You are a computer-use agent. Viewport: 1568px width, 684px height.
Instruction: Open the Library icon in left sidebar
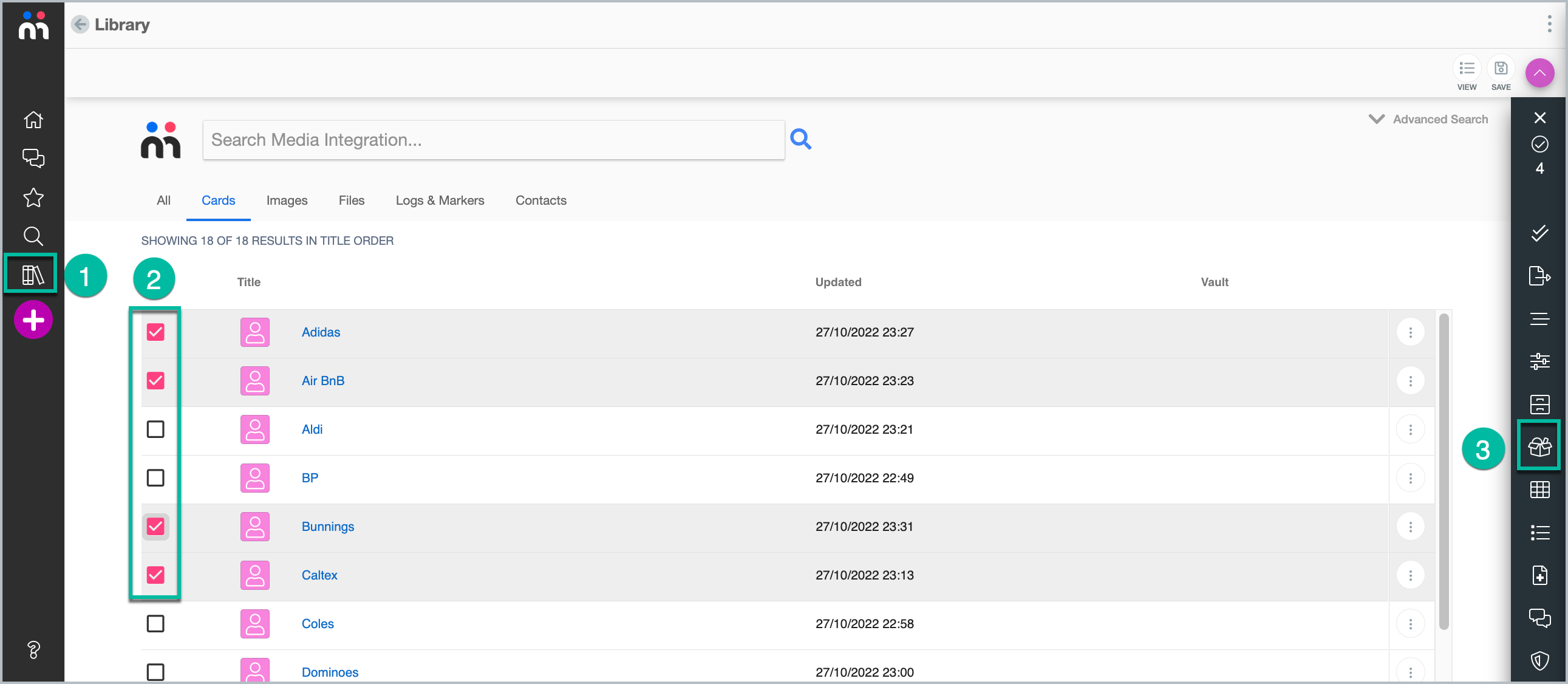(32, 275)
